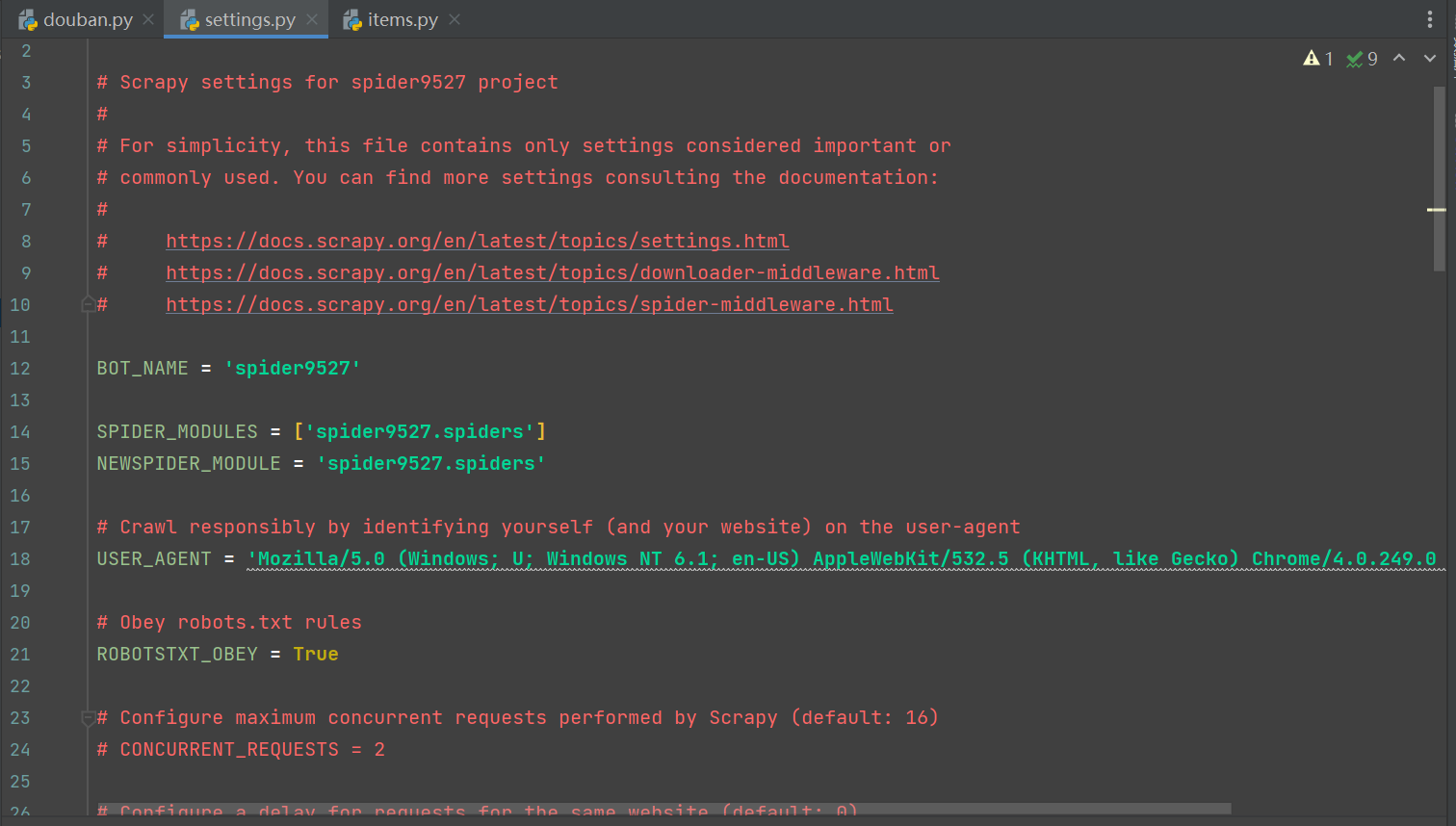Open the downloader-middleware.html documentation link

[552, 272]
